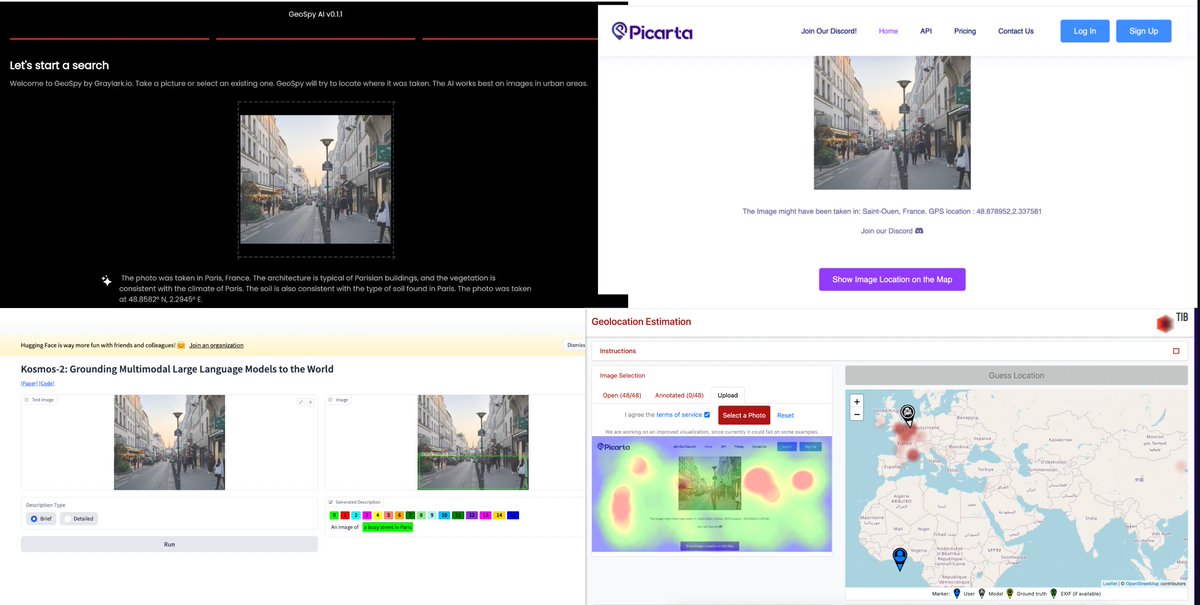Click the GeoSpy dashed image upload area
1200x605 pixels.
316,180
